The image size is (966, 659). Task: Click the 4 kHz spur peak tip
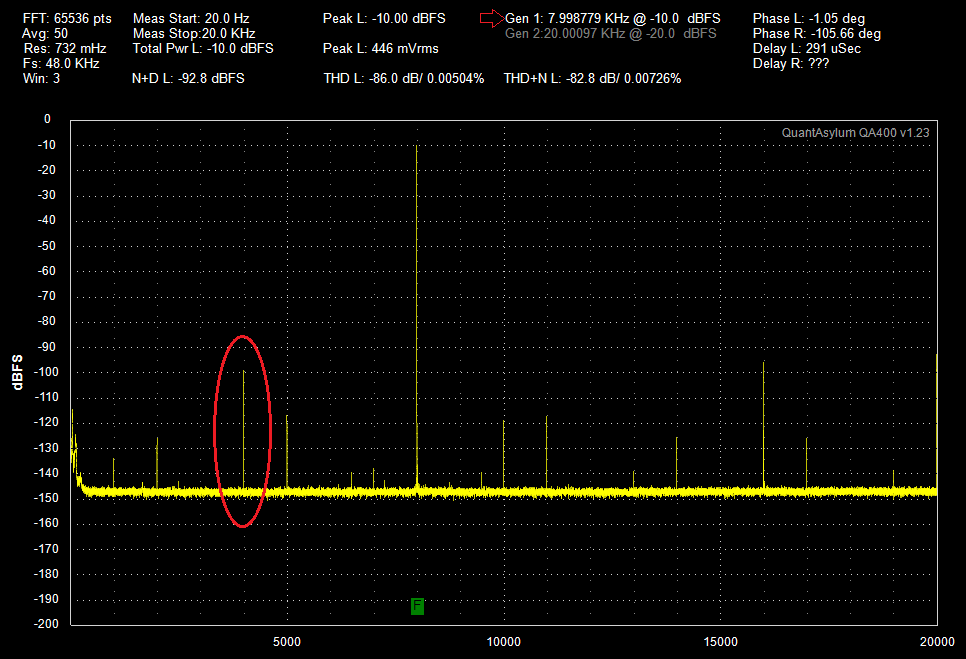click(243, 371)
